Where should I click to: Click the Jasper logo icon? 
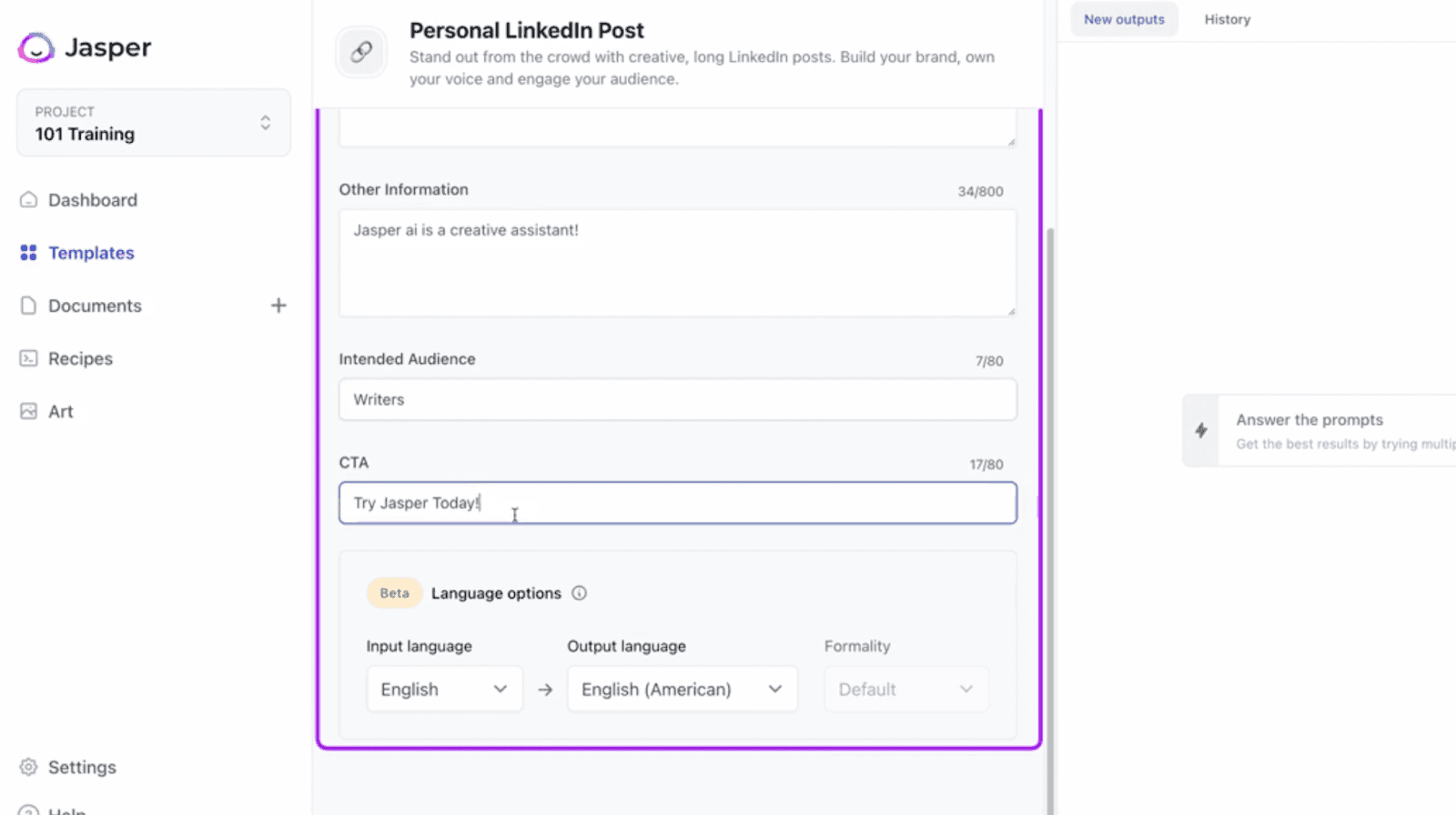(36, 47)
